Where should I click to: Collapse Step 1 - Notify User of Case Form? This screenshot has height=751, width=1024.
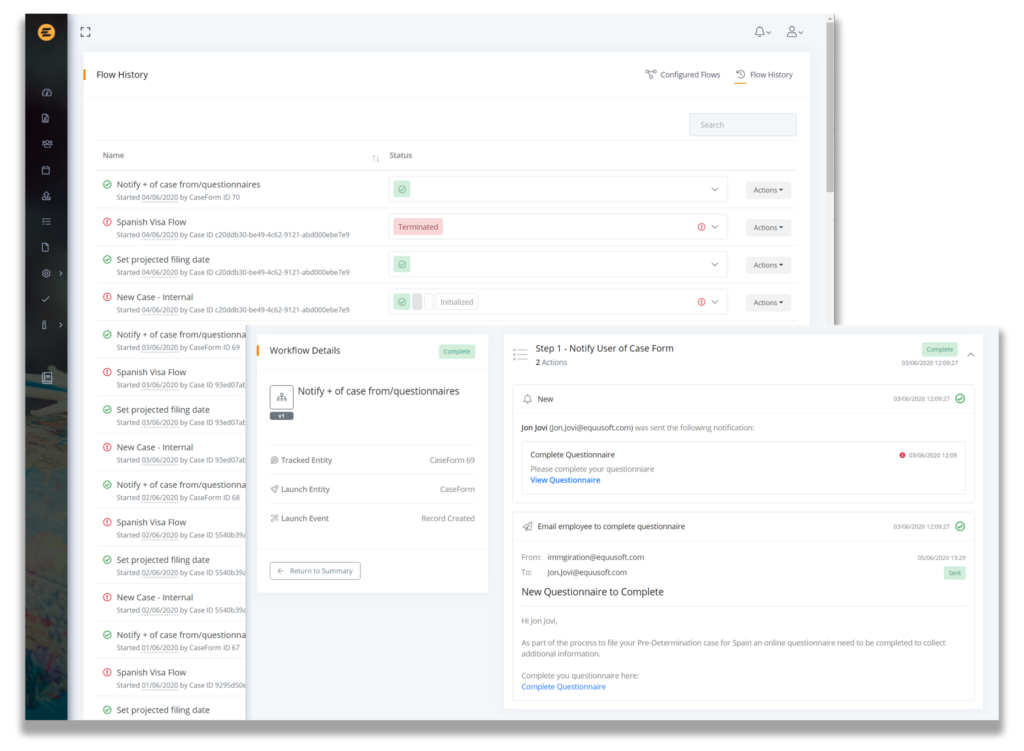[970, 354]
